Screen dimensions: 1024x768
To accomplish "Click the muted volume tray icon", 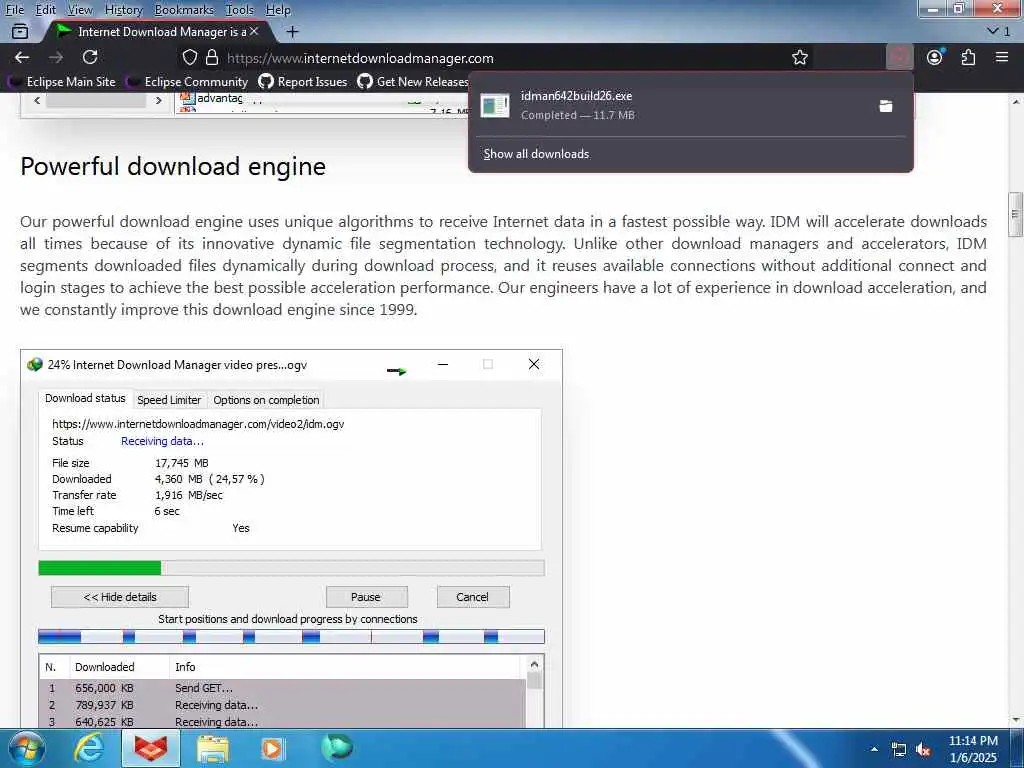I will pyautogui.click(x=923, y=750).
